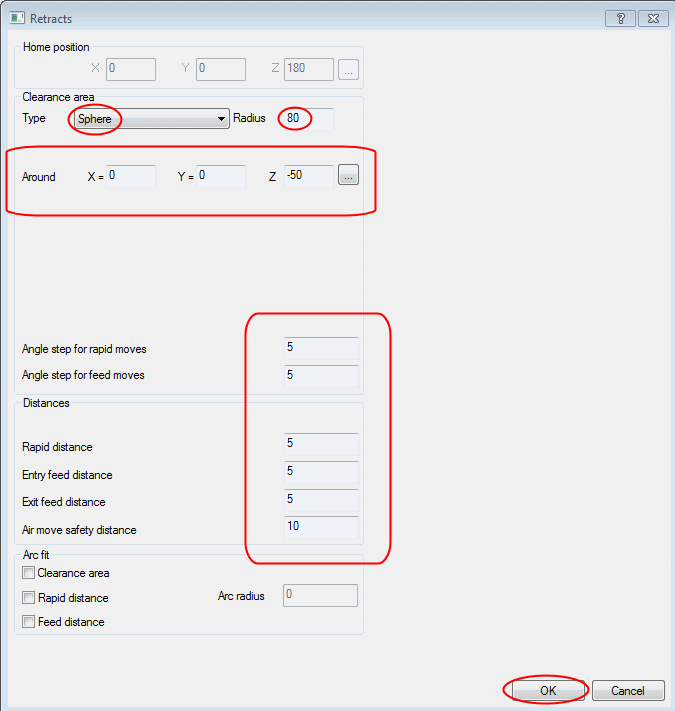Select the Rapid distance input box
Image resolution: width=675 pixels, height=711 pixels.
point(321,445)
